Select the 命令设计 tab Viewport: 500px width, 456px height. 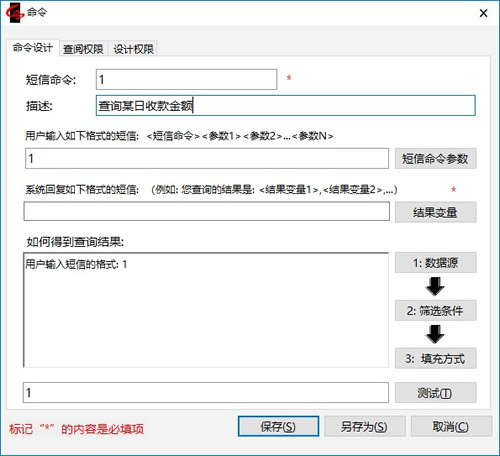(33, 48)
